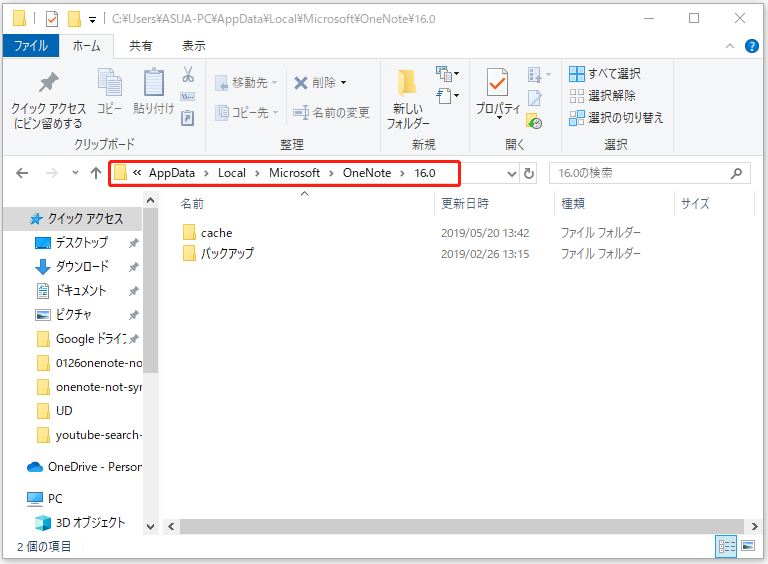Open the Easy access menu icon
The image size is (768, 564).
(447, 96)
